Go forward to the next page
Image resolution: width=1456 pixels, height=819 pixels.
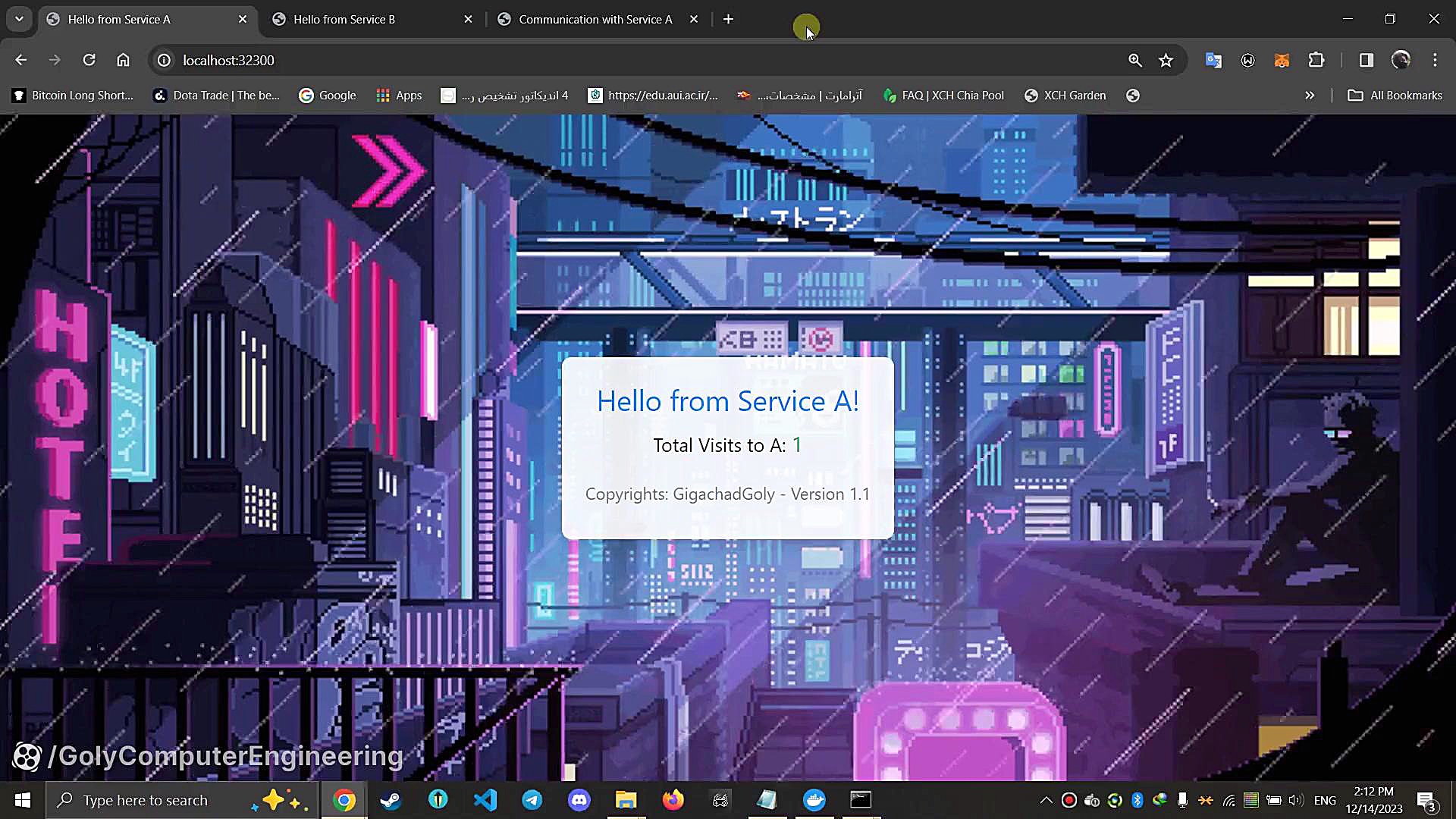click(55, 60)
